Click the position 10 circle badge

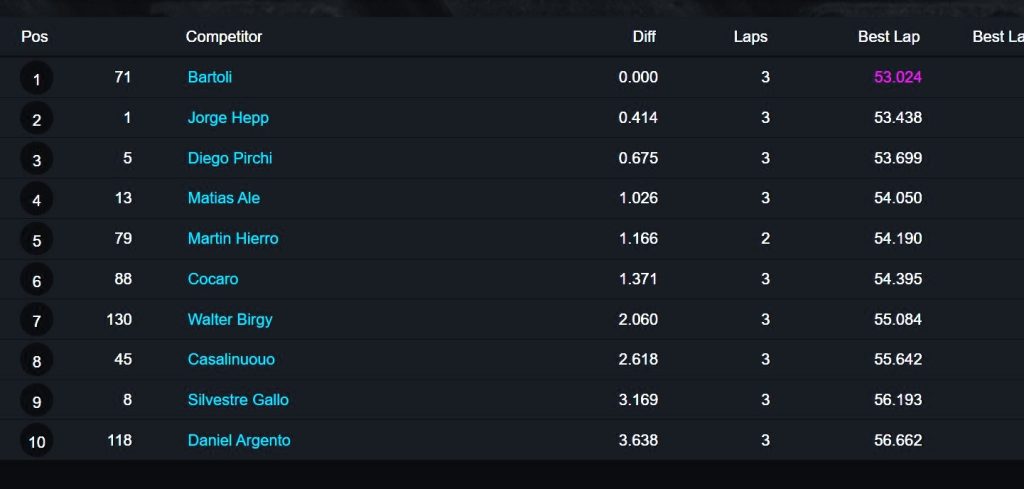37,442
